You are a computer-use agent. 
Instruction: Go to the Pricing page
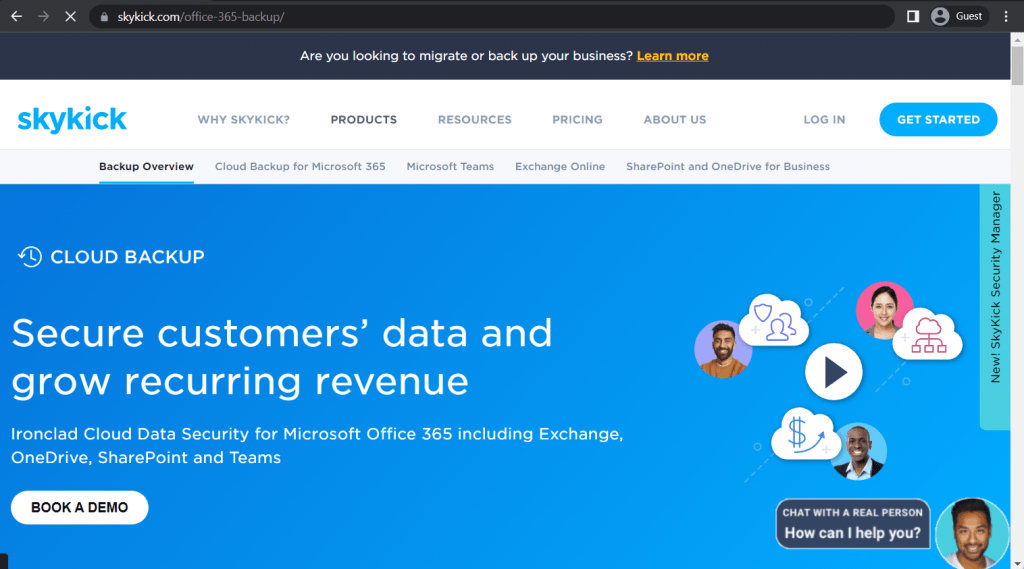click(577, 120)
